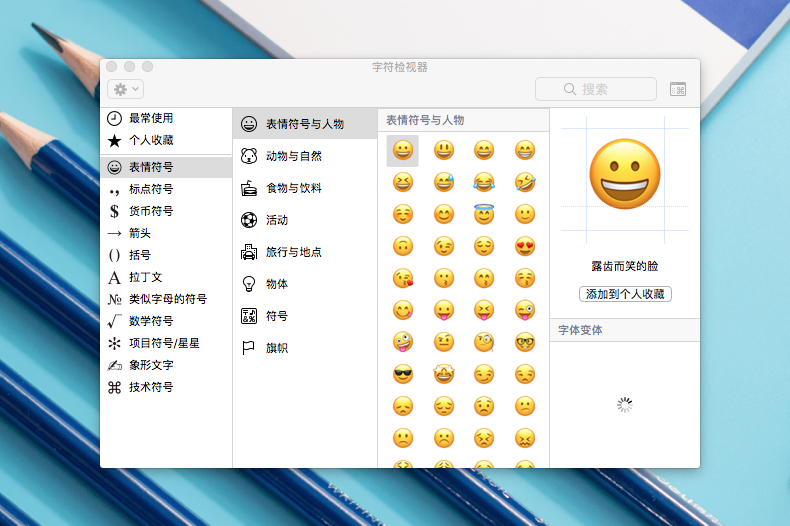Pick the tears of joy emoji
Image resolution: width=790 pixels, height=526 pixels.
484,182
